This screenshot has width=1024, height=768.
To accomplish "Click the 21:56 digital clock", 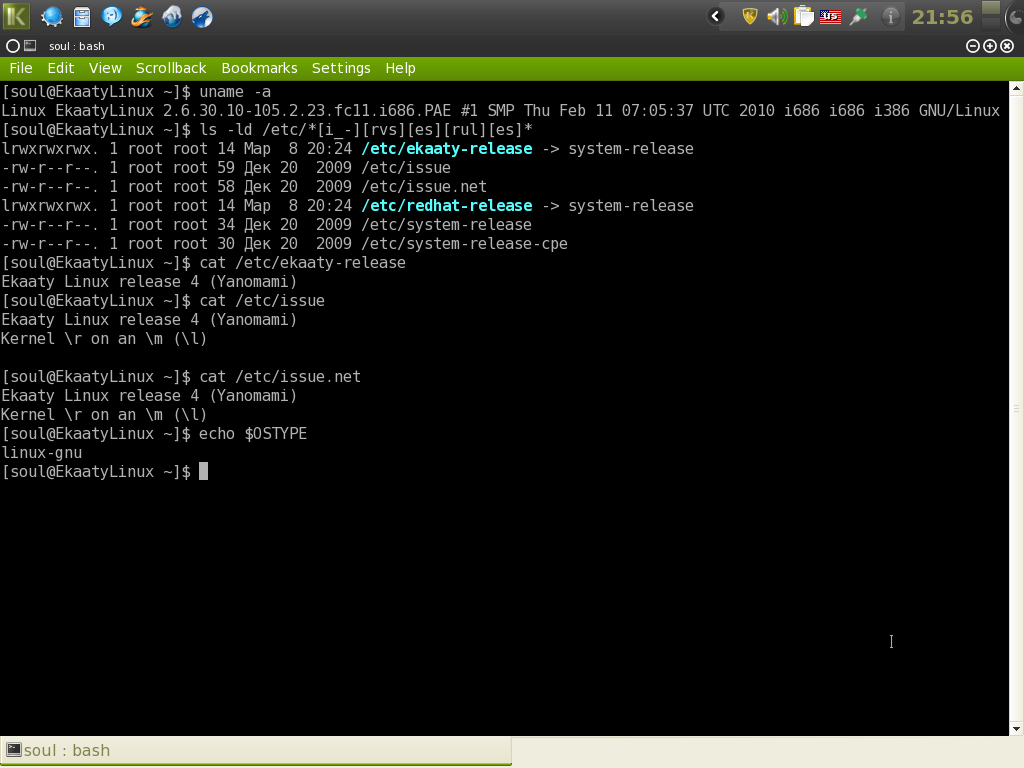I will coord(942,17).
